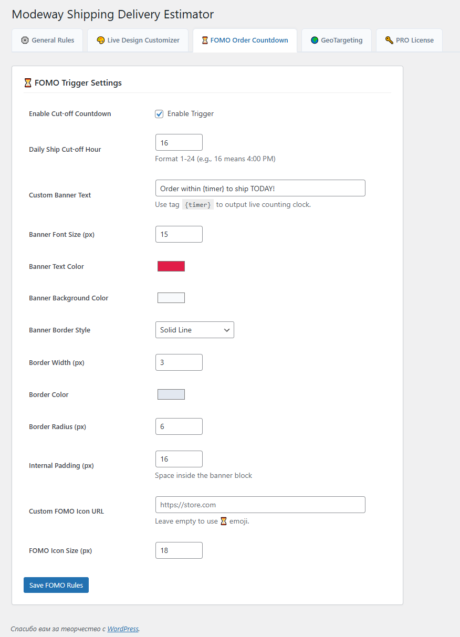Focus the Banner Font Size field

pos(179,234)
